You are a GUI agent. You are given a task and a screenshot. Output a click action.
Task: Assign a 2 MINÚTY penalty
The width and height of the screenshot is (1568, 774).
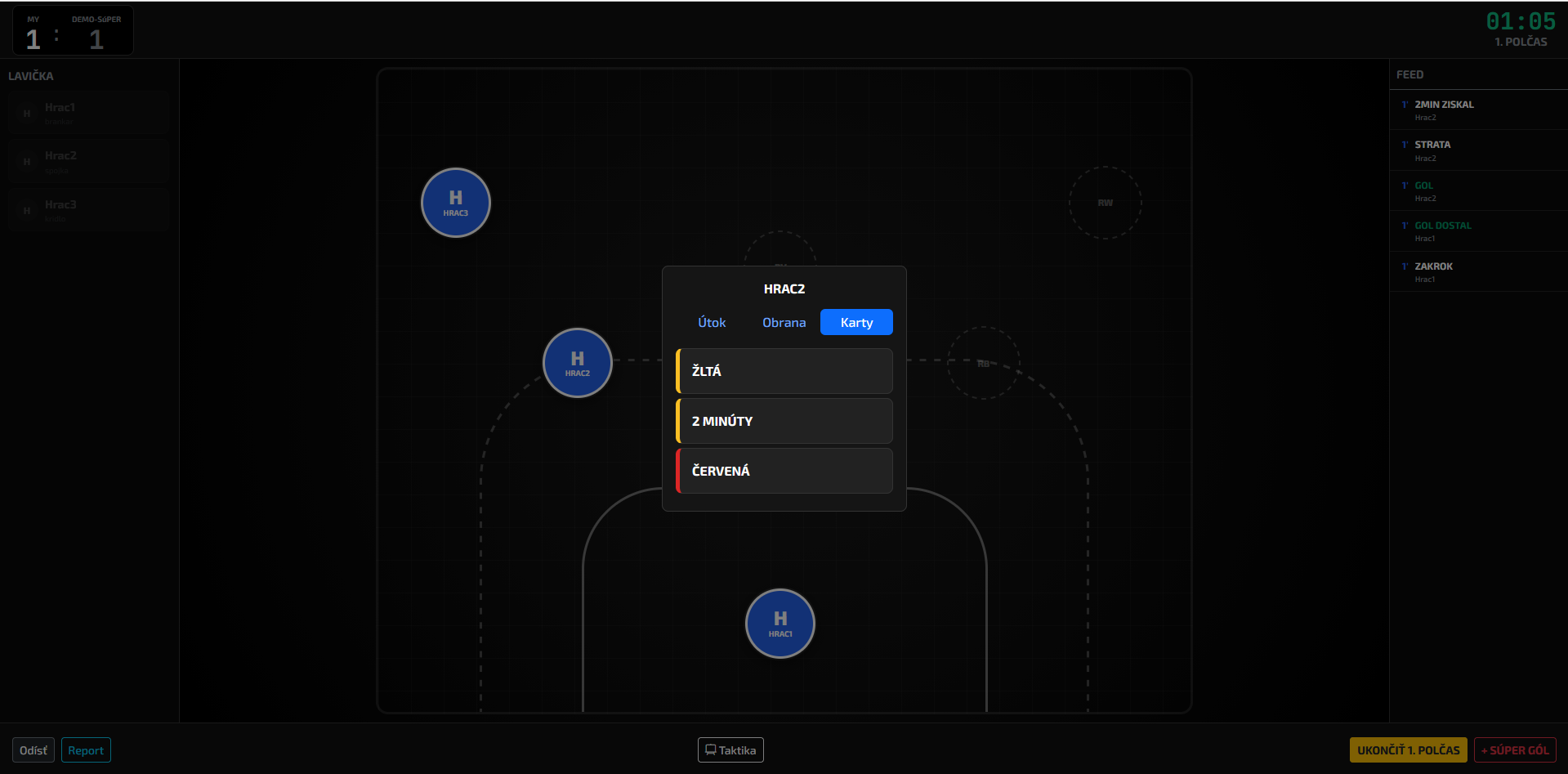tap(784, 421)
